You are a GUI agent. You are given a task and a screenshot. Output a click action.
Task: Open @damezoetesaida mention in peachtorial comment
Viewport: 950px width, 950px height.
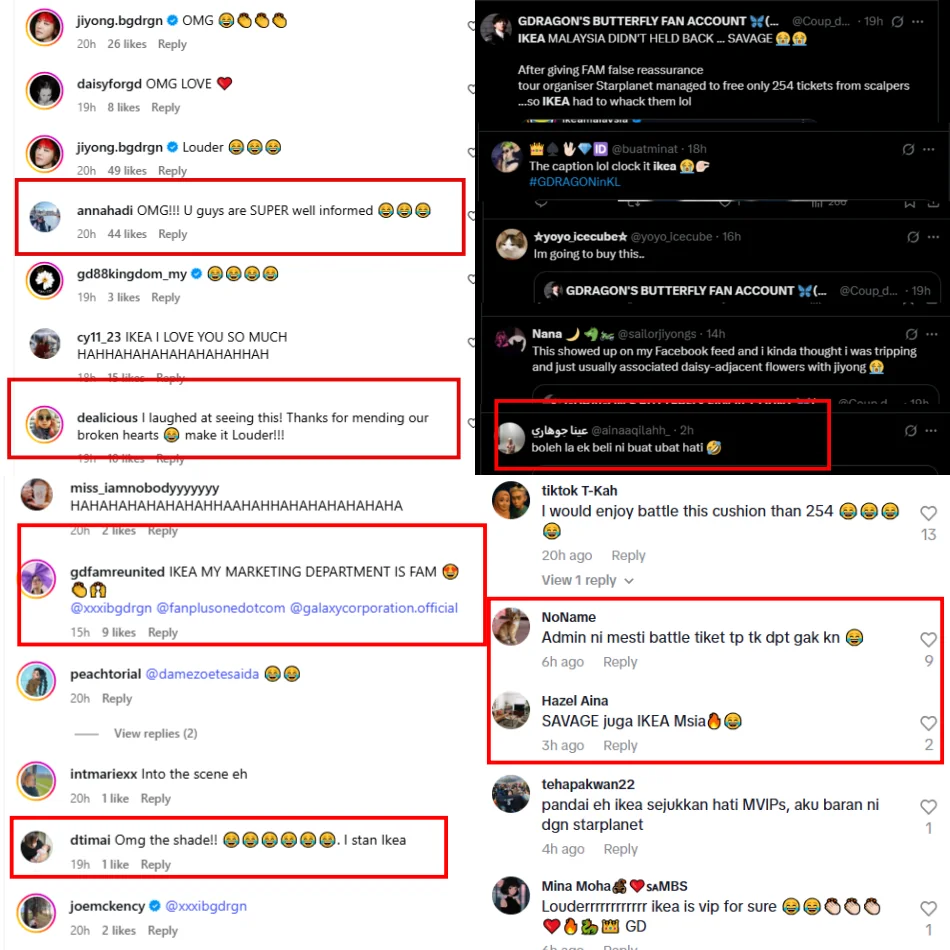click(x=202, y=674)
